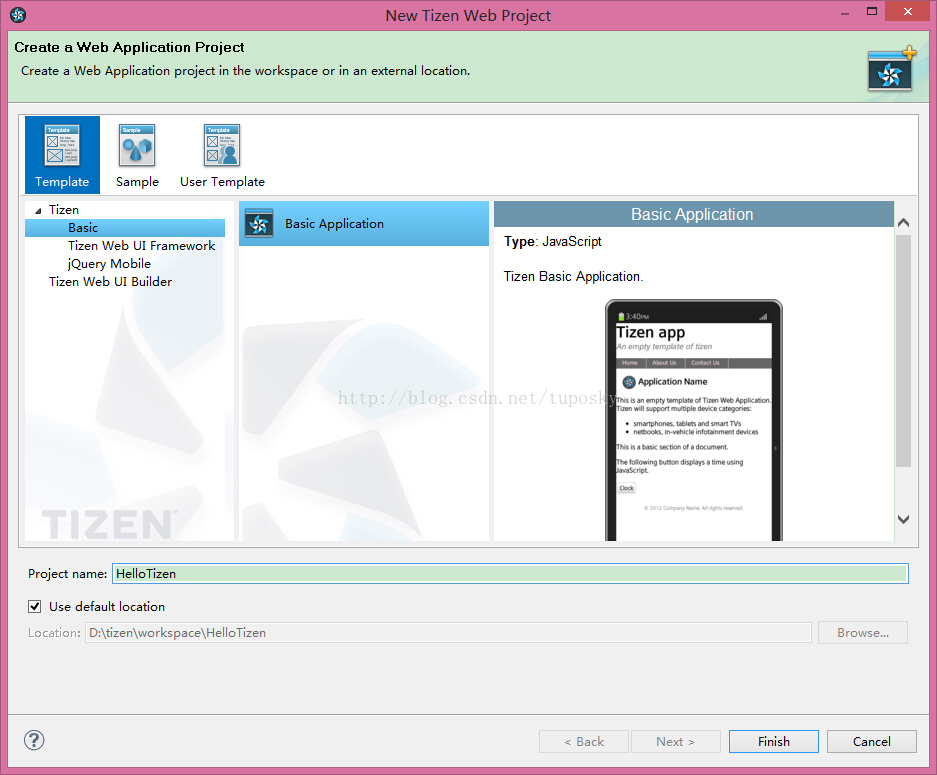This screenshot has width=937, height=775.
Task: Click the Project name input field
Action: point(510,574)
